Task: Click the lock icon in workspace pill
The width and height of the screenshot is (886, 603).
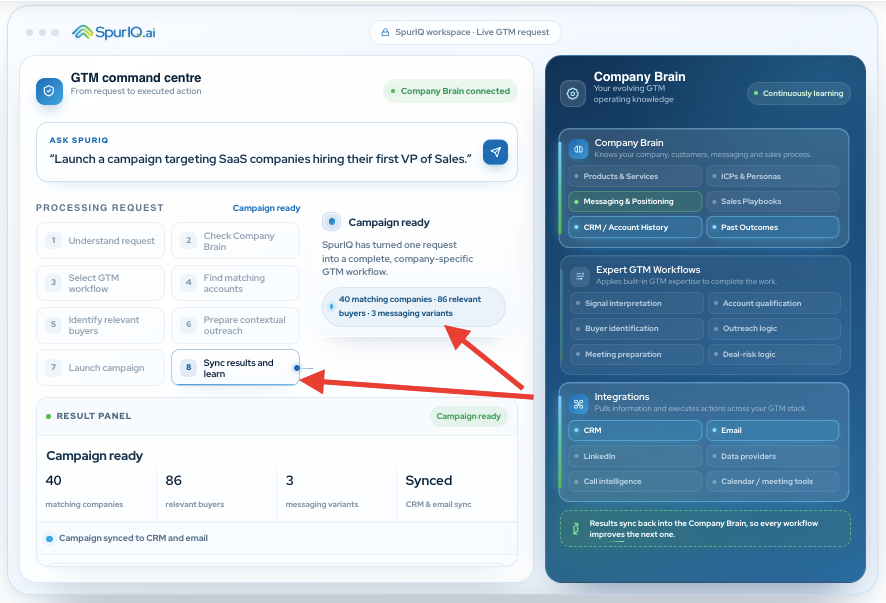Action: coord(385,32)
